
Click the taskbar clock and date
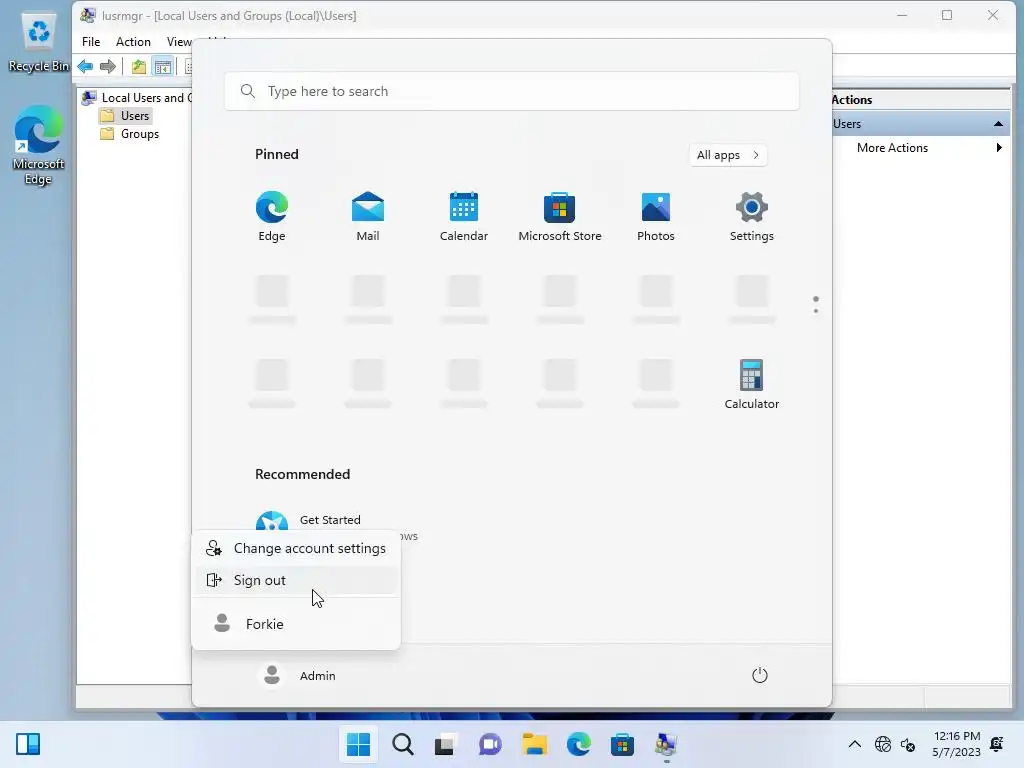(956, 744)
